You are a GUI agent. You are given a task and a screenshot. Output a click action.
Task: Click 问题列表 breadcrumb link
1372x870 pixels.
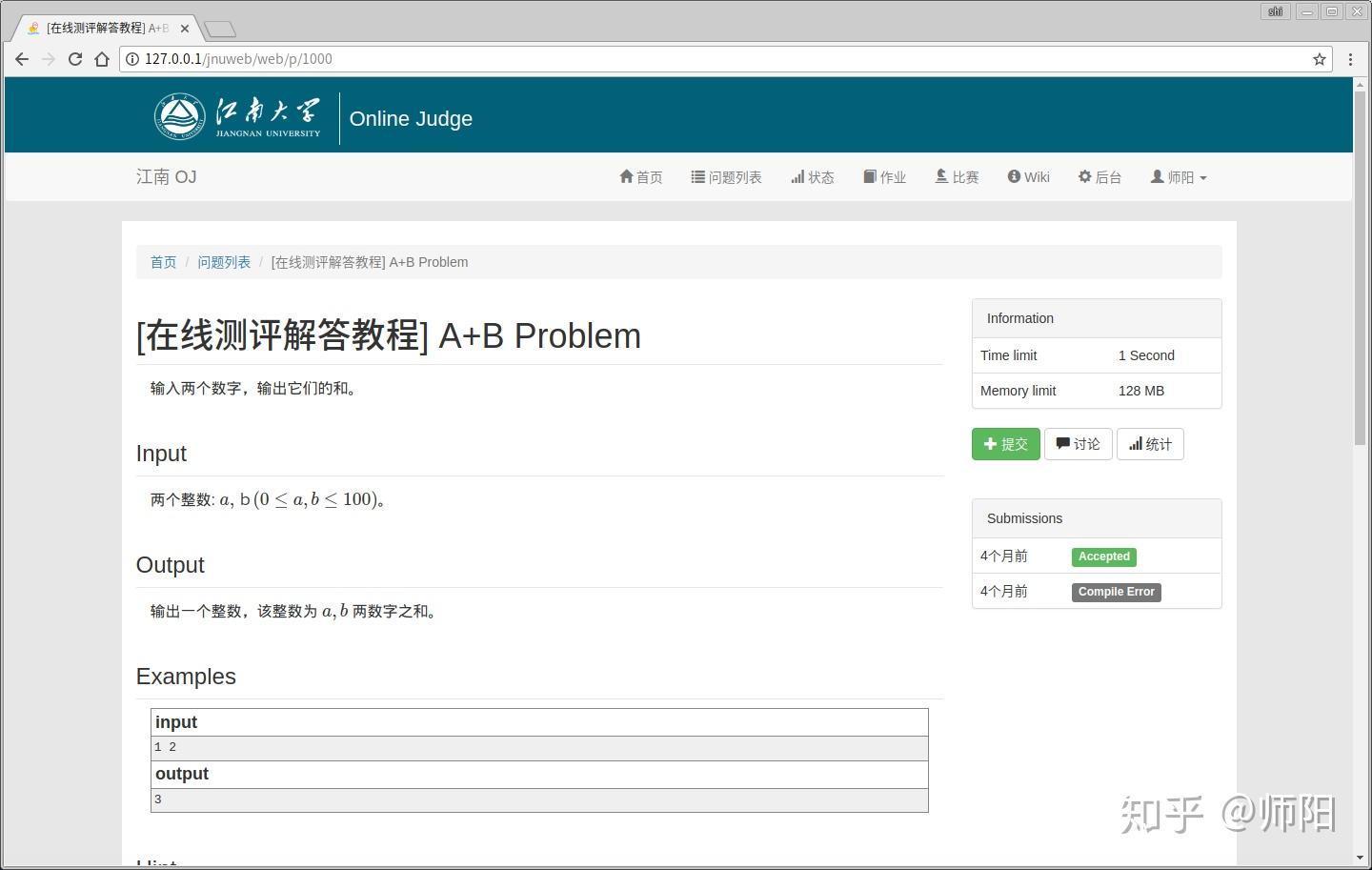224,262
